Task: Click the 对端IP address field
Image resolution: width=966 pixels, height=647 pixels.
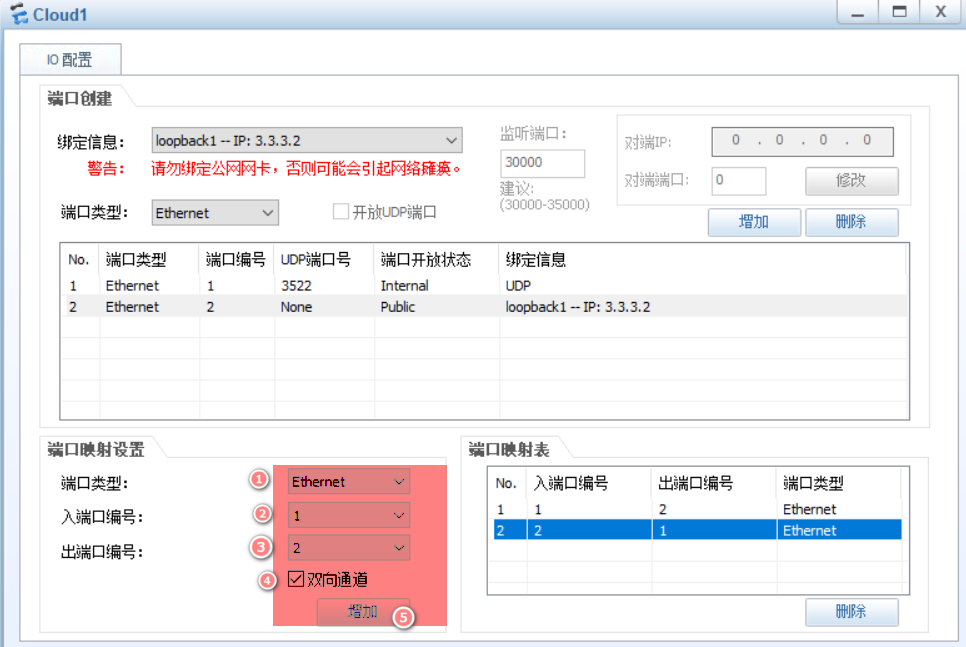Action: pos(802,141)
